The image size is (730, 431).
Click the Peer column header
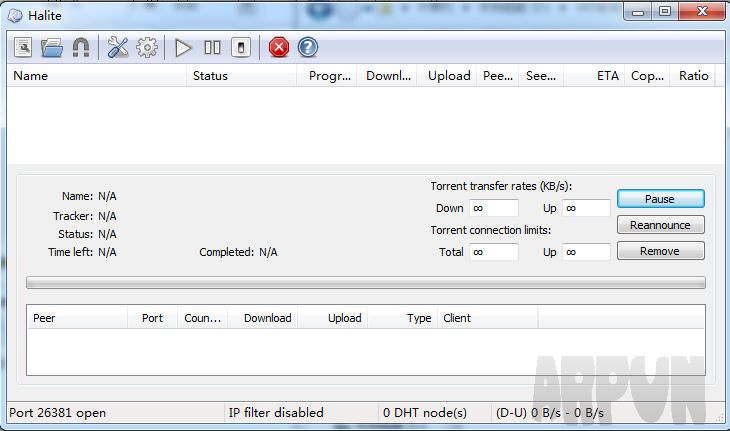[77, 318]
